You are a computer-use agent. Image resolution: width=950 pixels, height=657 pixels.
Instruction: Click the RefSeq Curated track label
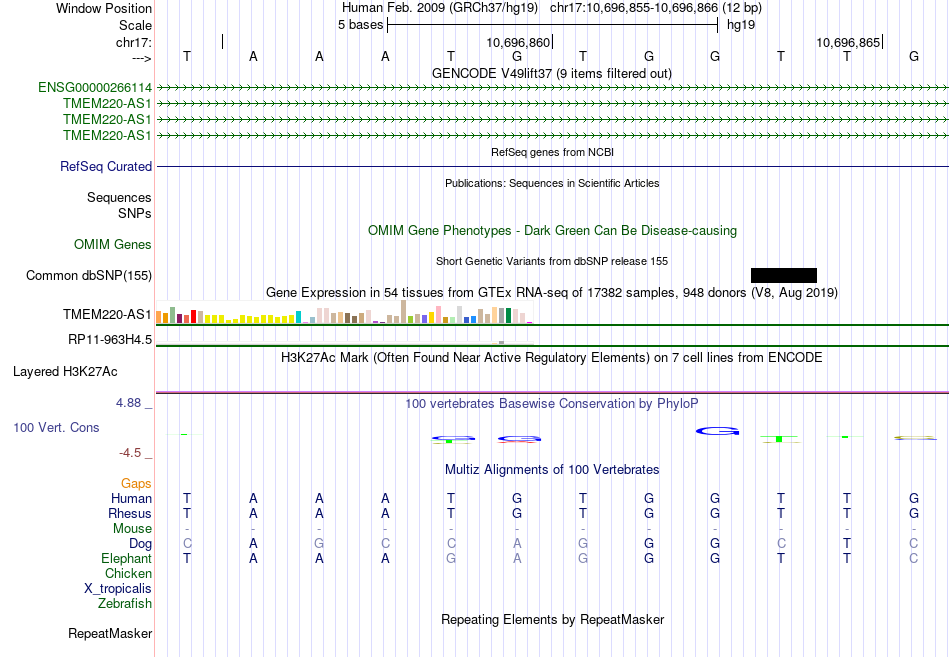[x=106, y=167]
